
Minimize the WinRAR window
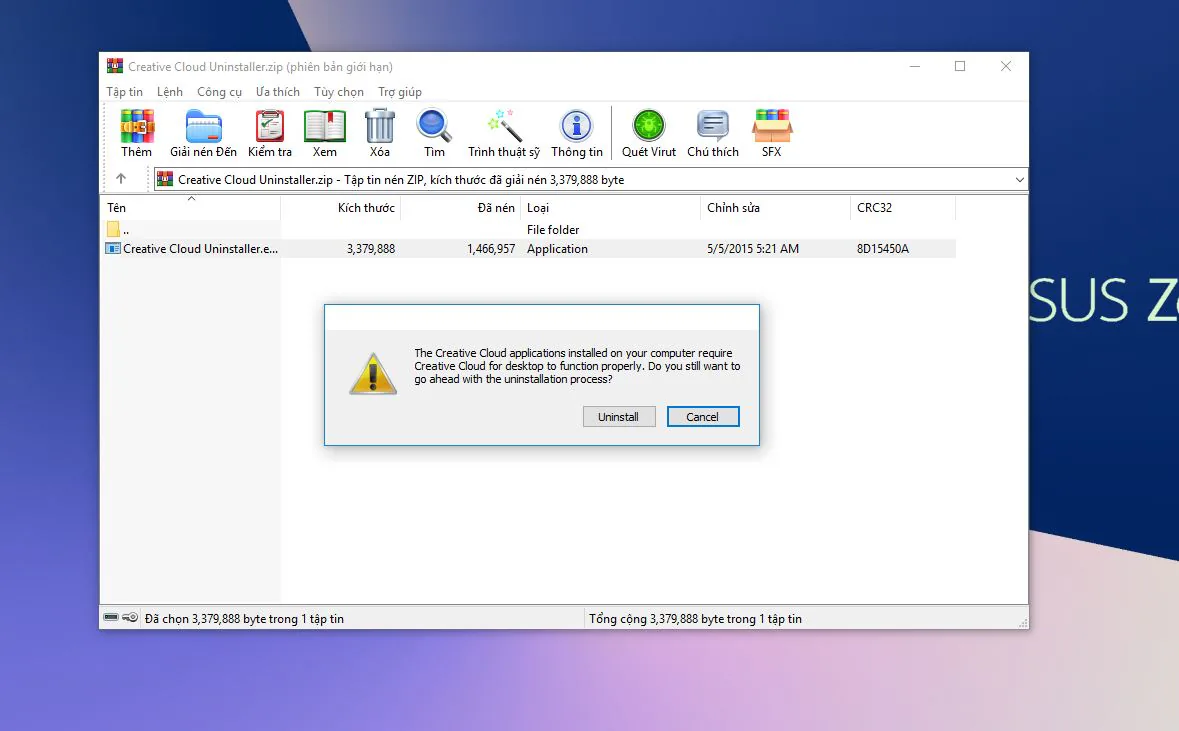tap(915, 66)
